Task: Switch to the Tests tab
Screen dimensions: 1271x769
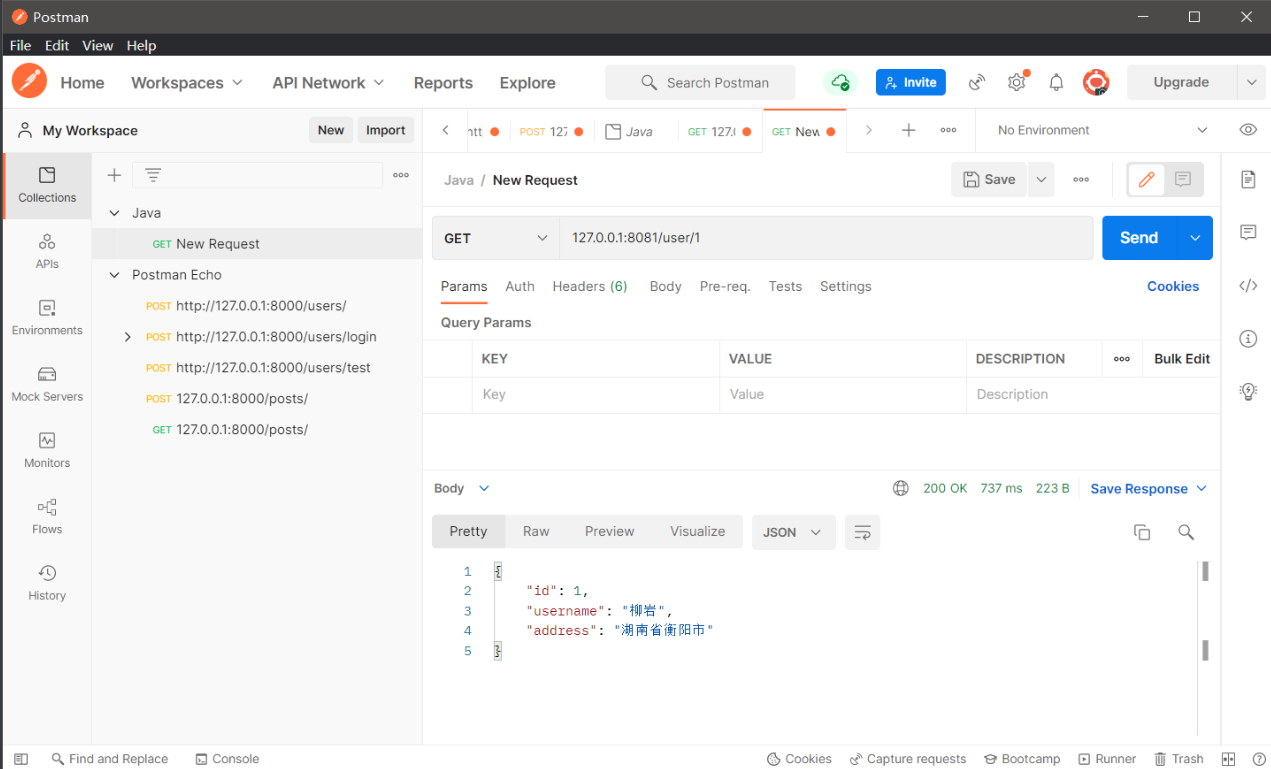Action: click(x=785, y=286)
